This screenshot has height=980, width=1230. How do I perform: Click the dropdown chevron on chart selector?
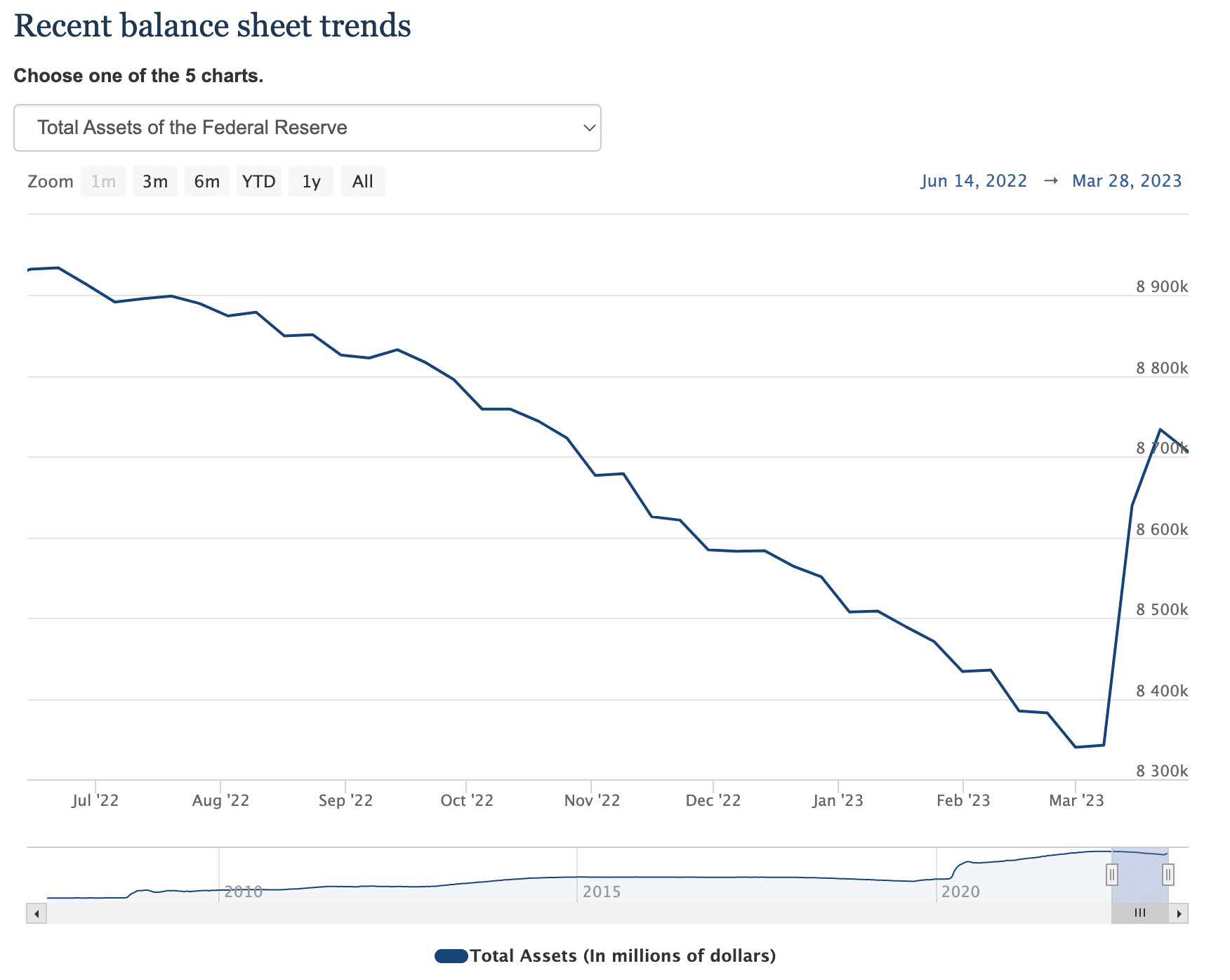(588, 128)
